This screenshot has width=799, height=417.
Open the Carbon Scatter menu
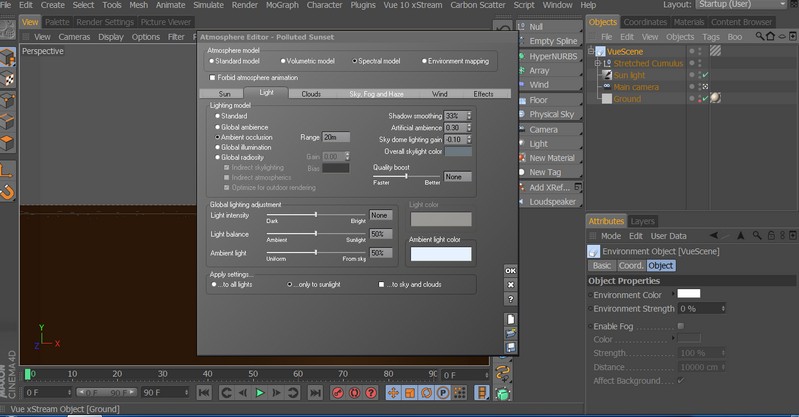pyautogui.click(x=477, y=5)
